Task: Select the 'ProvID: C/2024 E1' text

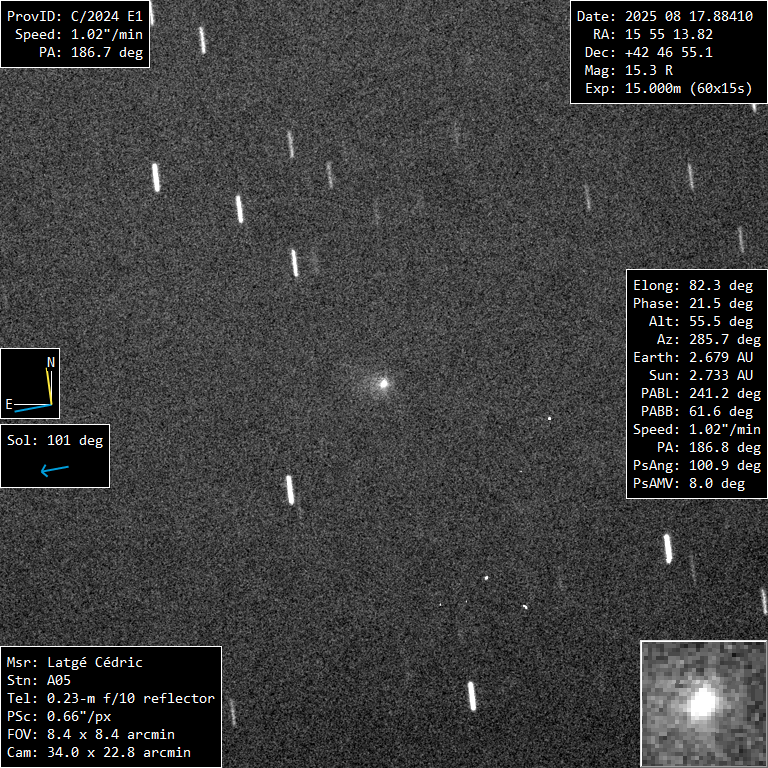Action: (74, 16)
